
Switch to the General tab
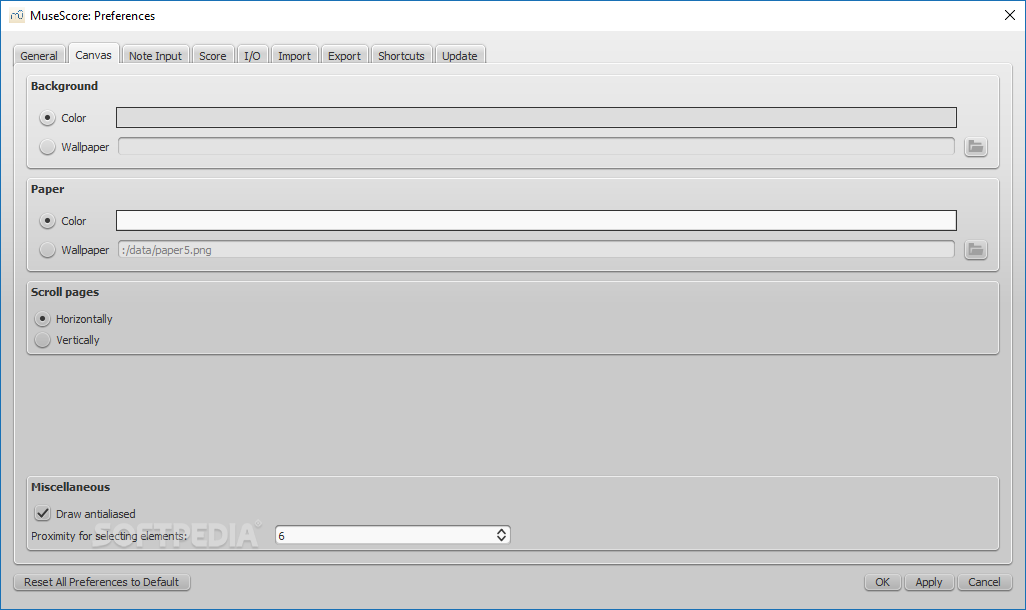[x=39, y=56]
